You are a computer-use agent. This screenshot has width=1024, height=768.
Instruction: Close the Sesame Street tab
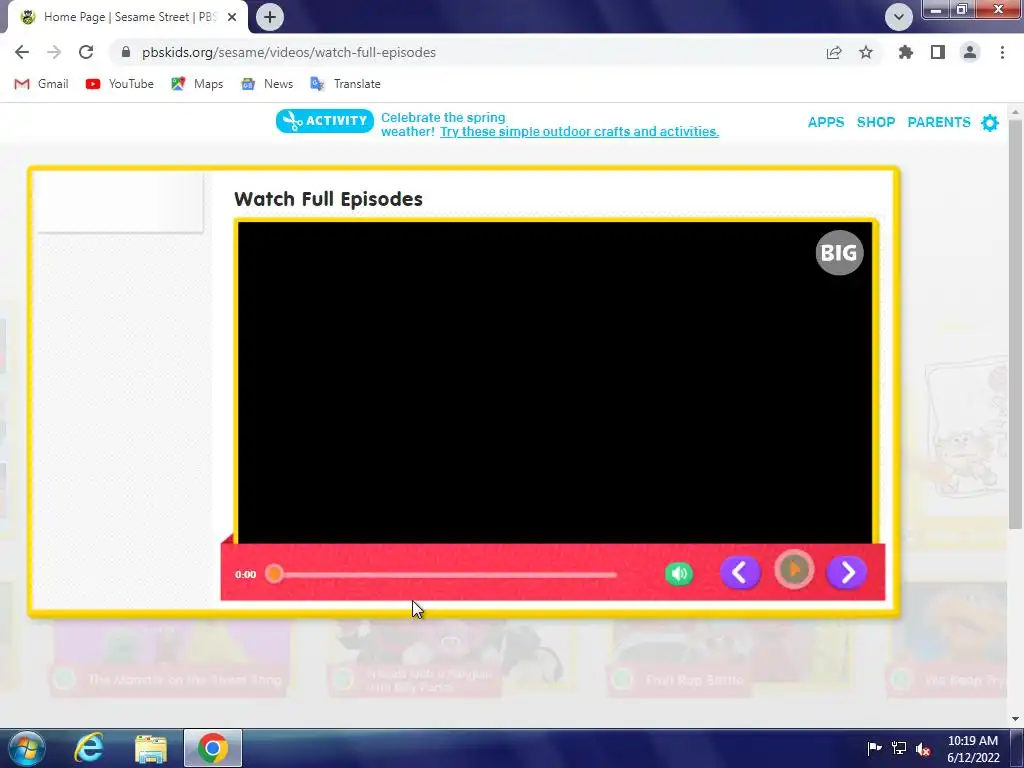(232, 17)
